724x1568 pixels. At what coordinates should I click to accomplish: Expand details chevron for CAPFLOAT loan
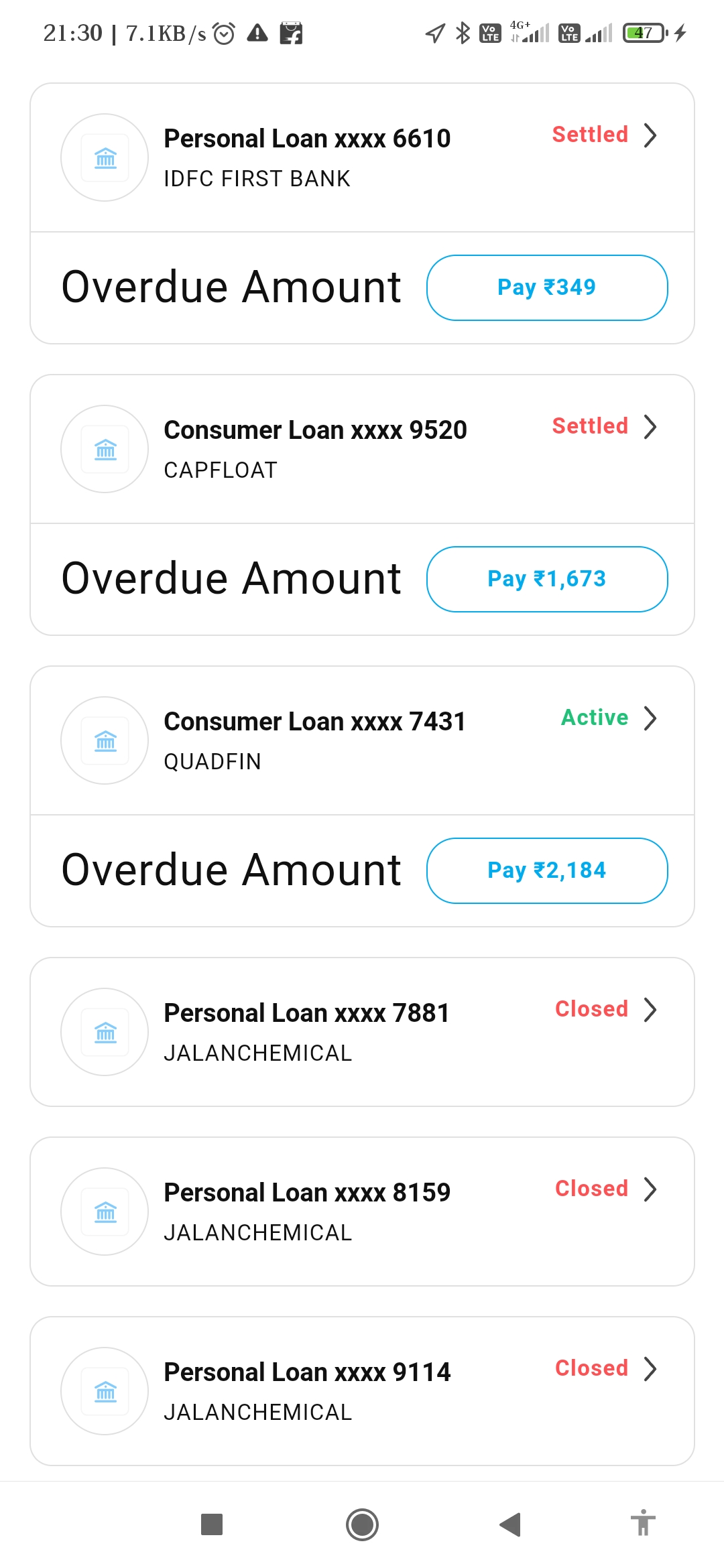(650, 426)
